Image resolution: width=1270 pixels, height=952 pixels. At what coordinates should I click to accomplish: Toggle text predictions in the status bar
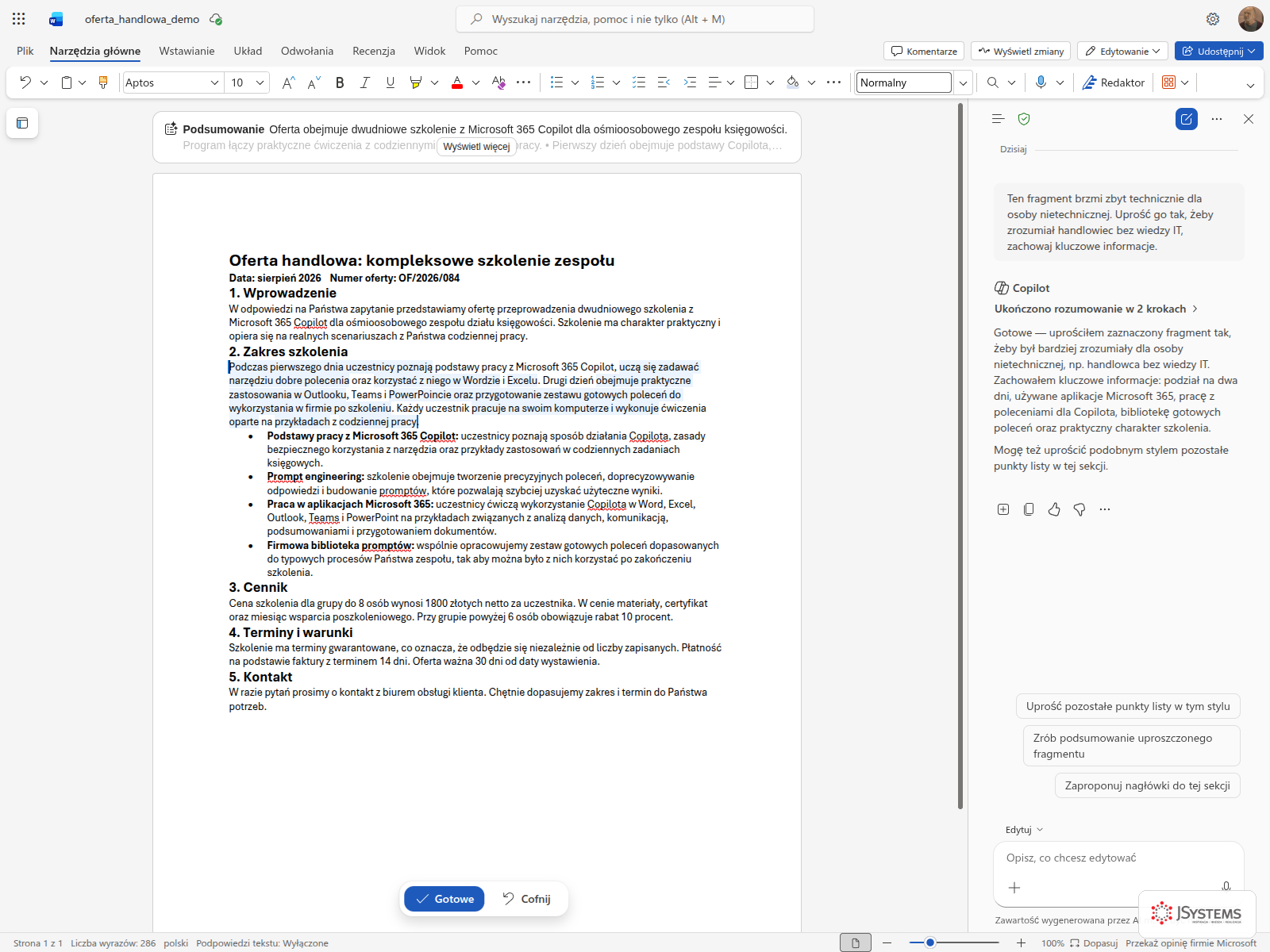point(263,943)
